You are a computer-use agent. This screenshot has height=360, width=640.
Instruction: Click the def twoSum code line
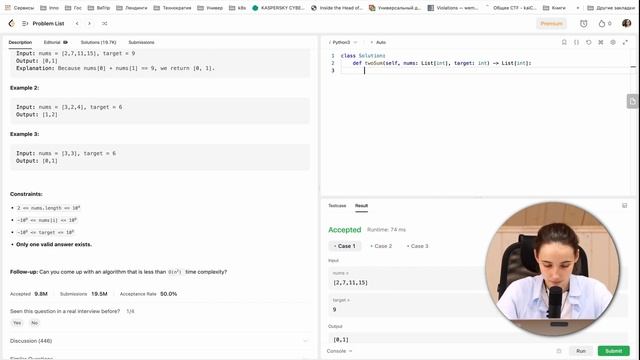pos(442,63)
